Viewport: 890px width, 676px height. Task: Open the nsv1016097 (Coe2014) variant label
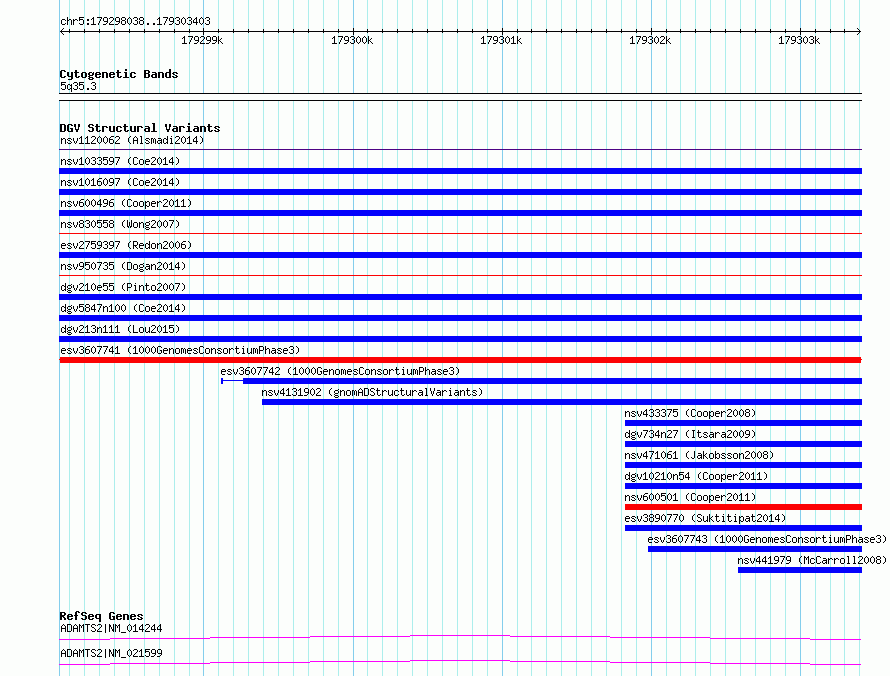120,182
